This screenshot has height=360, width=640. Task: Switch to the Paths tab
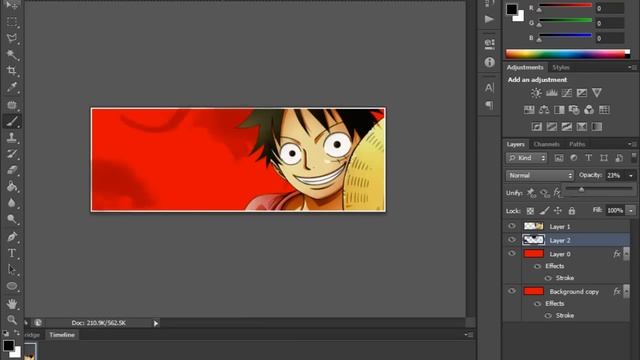[x=577, y=144]
